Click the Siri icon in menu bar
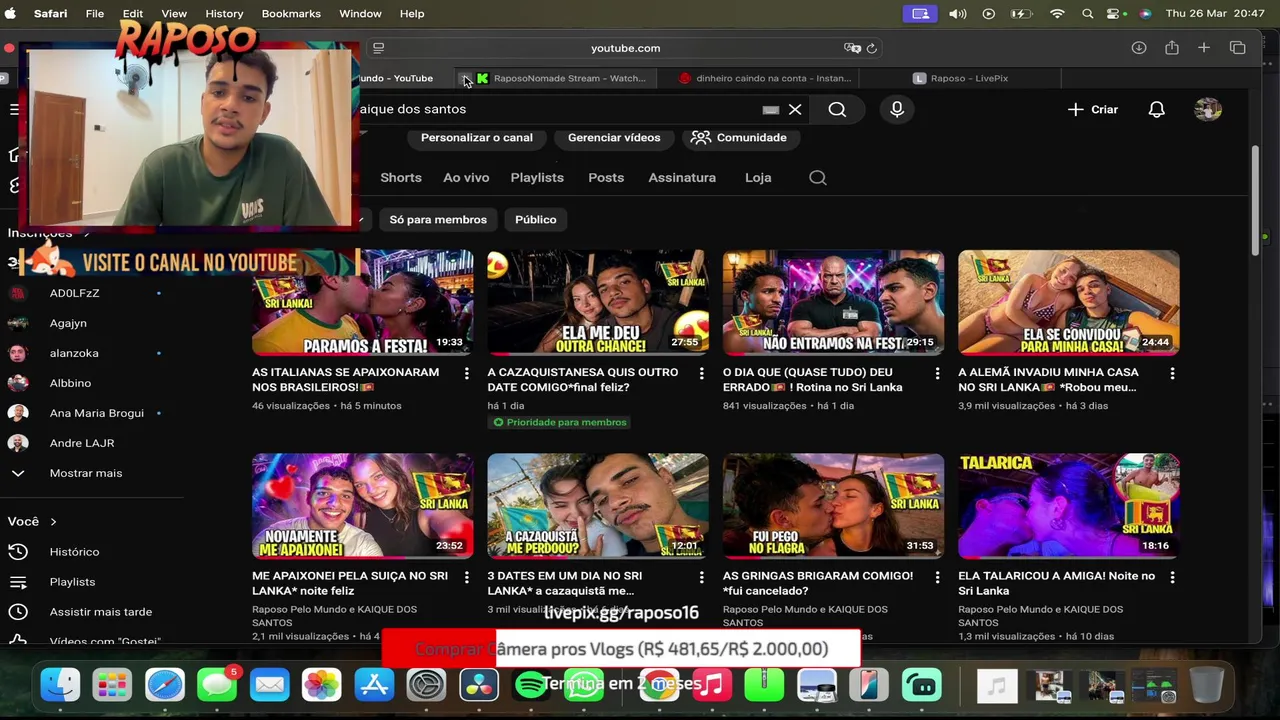Image resolution: width=1280 pixels, height=720 pixels. [1145, 13]
